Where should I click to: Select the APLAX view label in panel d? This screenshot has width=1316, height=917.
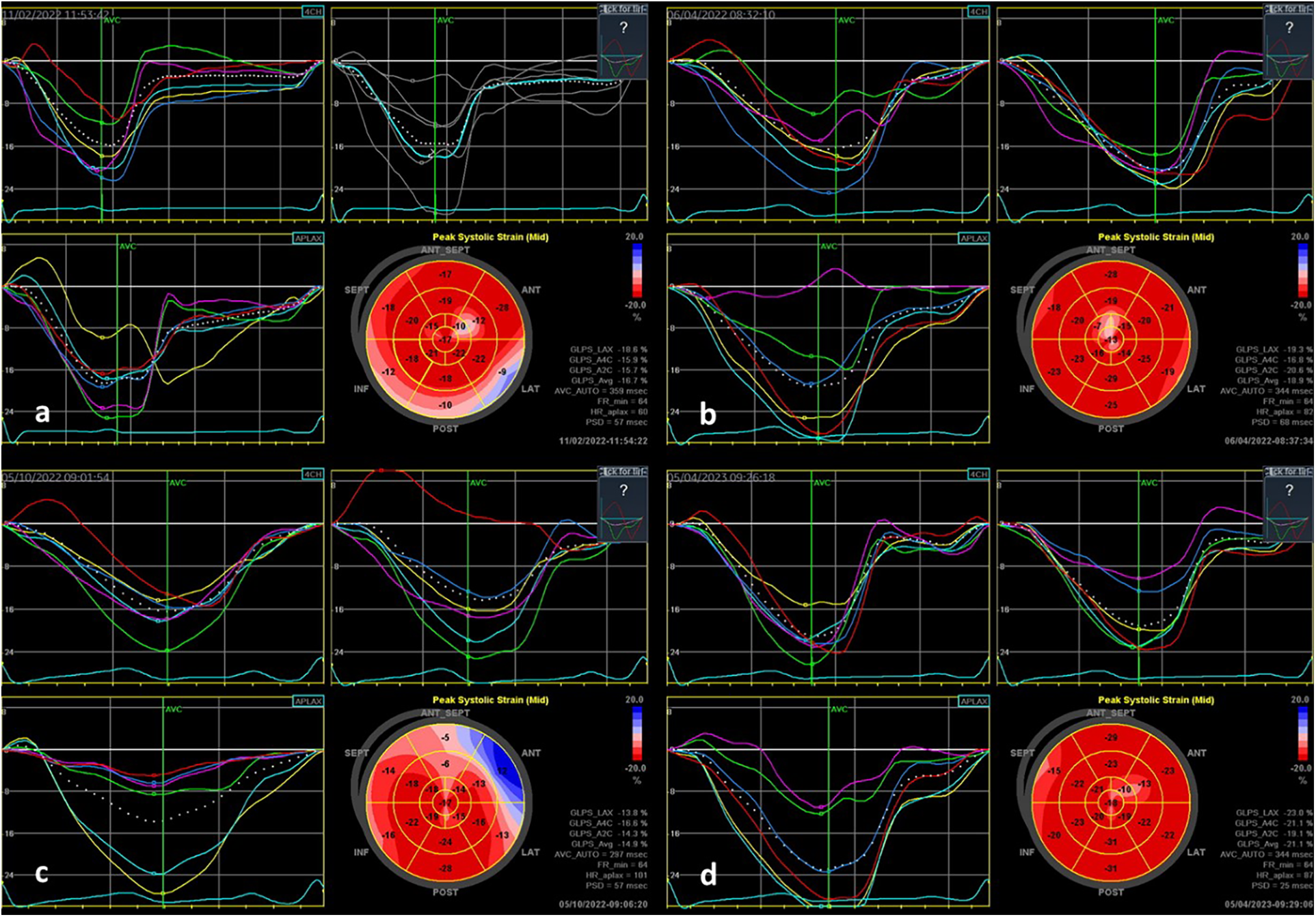click(x=973, y=701)
